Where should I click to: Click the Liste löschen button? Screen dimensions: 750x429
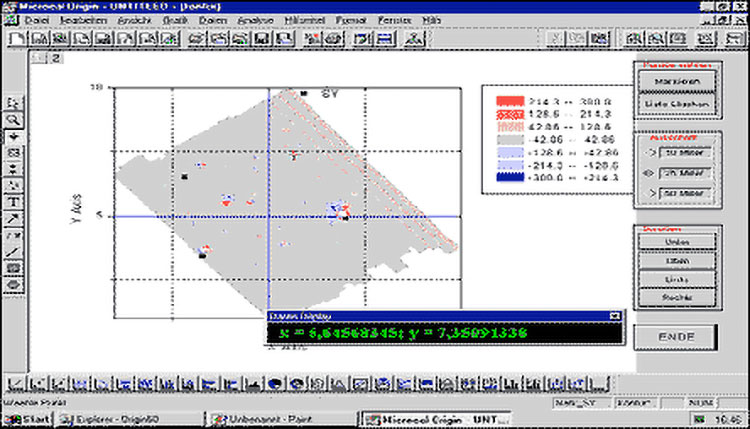click(x=677, y=104)
